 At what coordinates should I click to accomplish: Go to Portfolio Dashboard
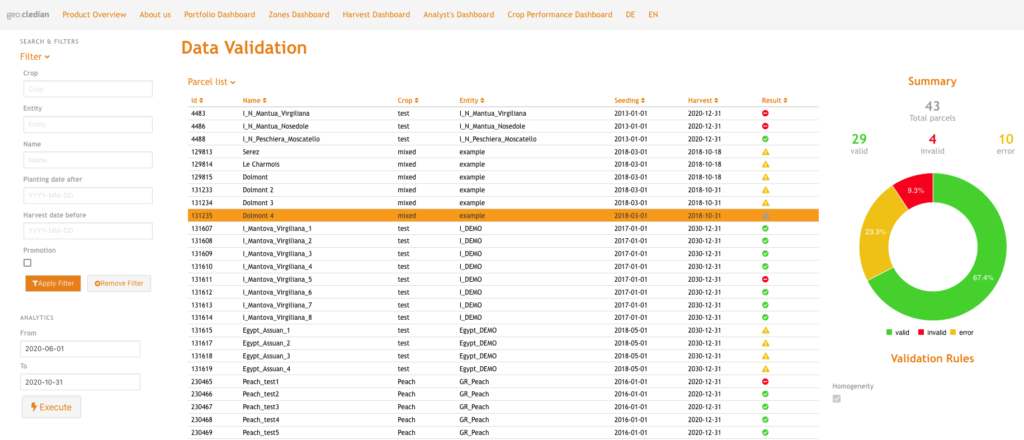pyautogui.click(x=220, y=14)
